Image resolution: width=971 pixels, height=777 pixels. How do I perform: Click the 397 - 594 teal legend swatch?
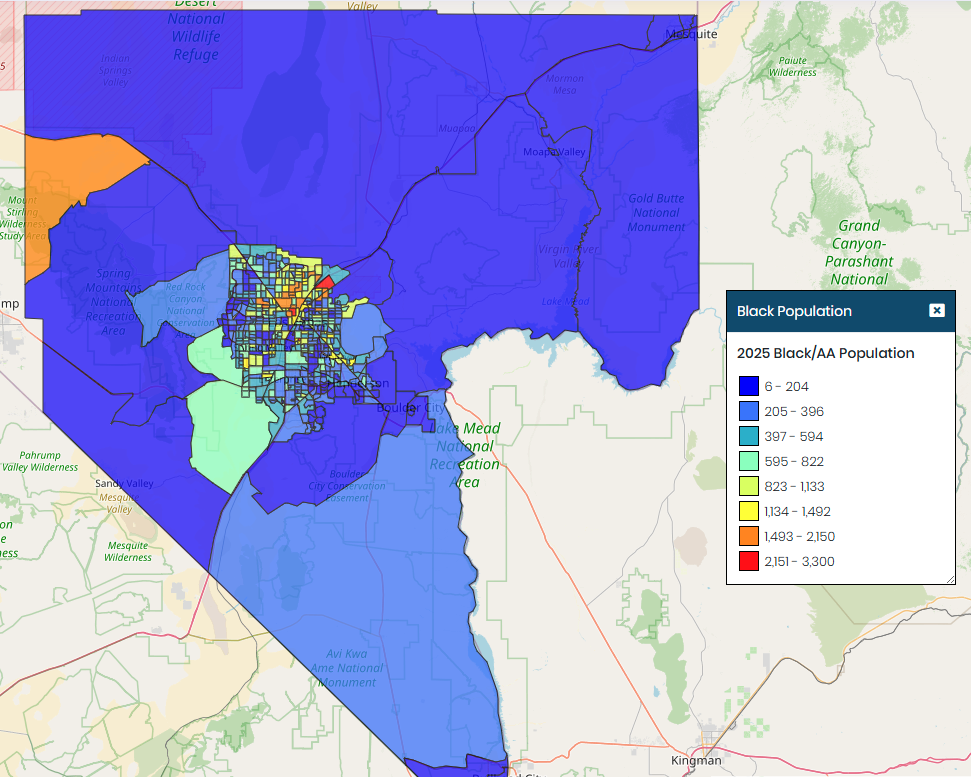(749, 436)
